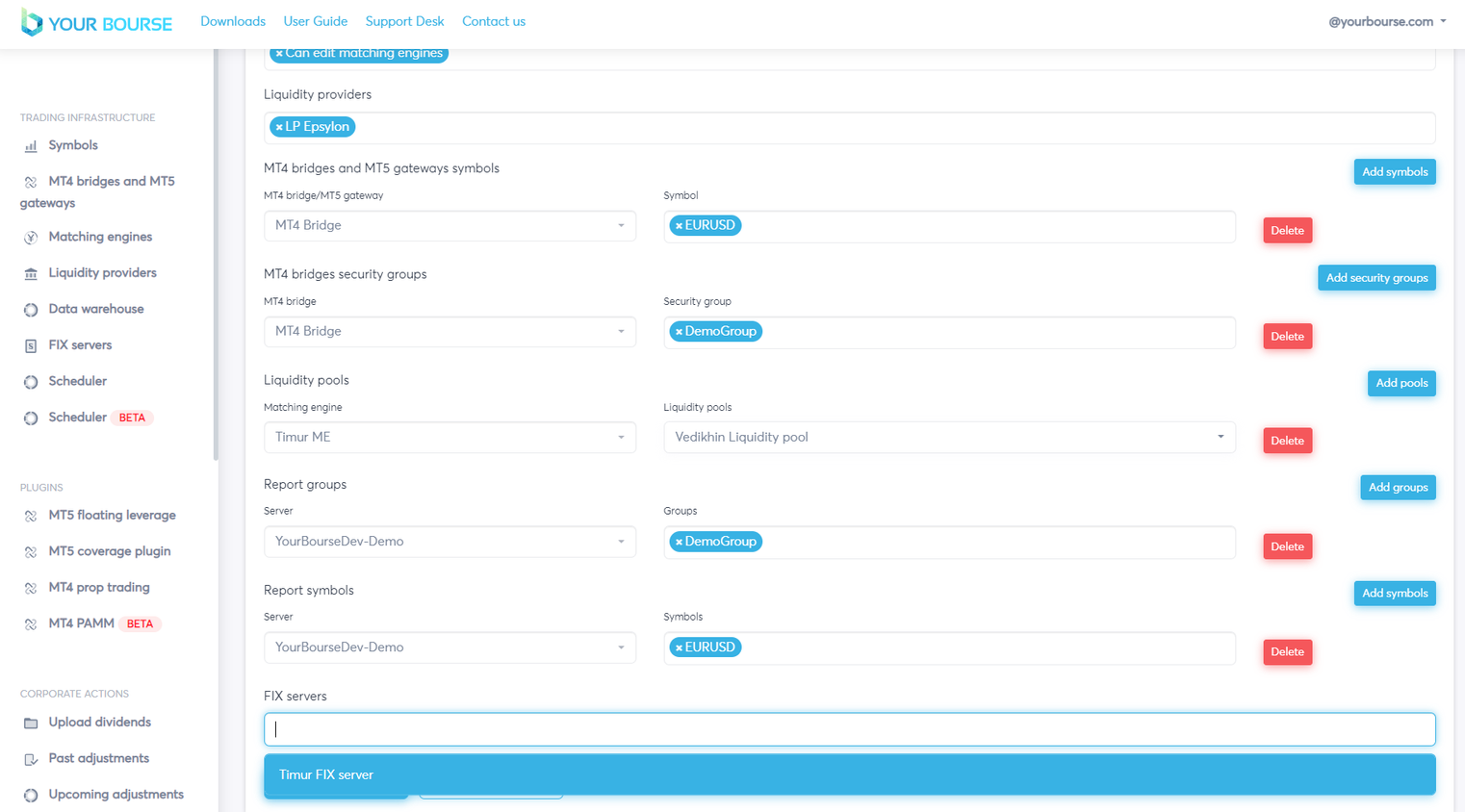Open MT5 floating leverage plugin
Viewport: 1465px width, 812px height.
click(112, 516)
